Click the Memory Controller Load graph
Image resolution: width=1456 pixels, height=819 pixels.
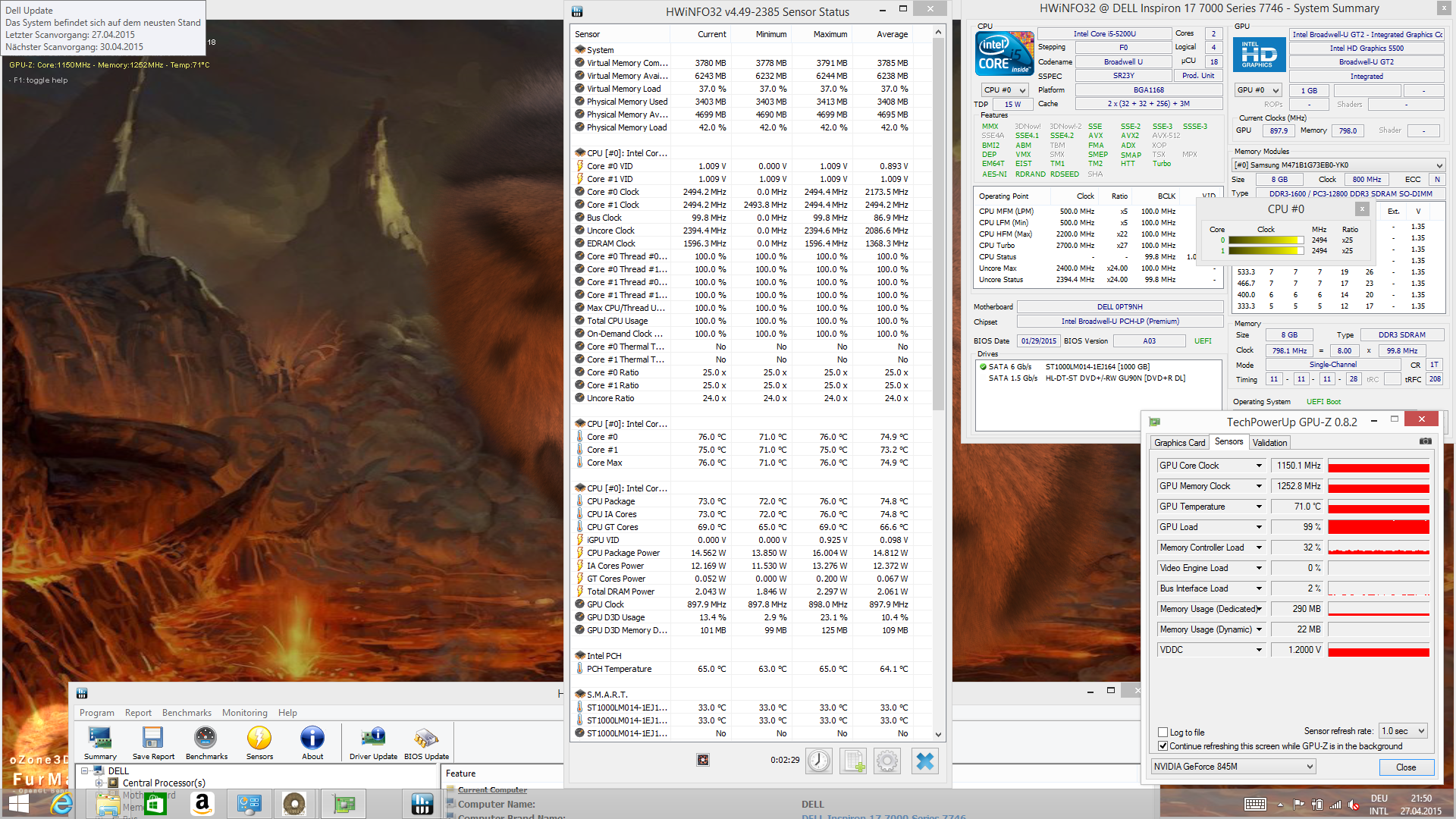pyautogui.click(x=1379, y=548)
